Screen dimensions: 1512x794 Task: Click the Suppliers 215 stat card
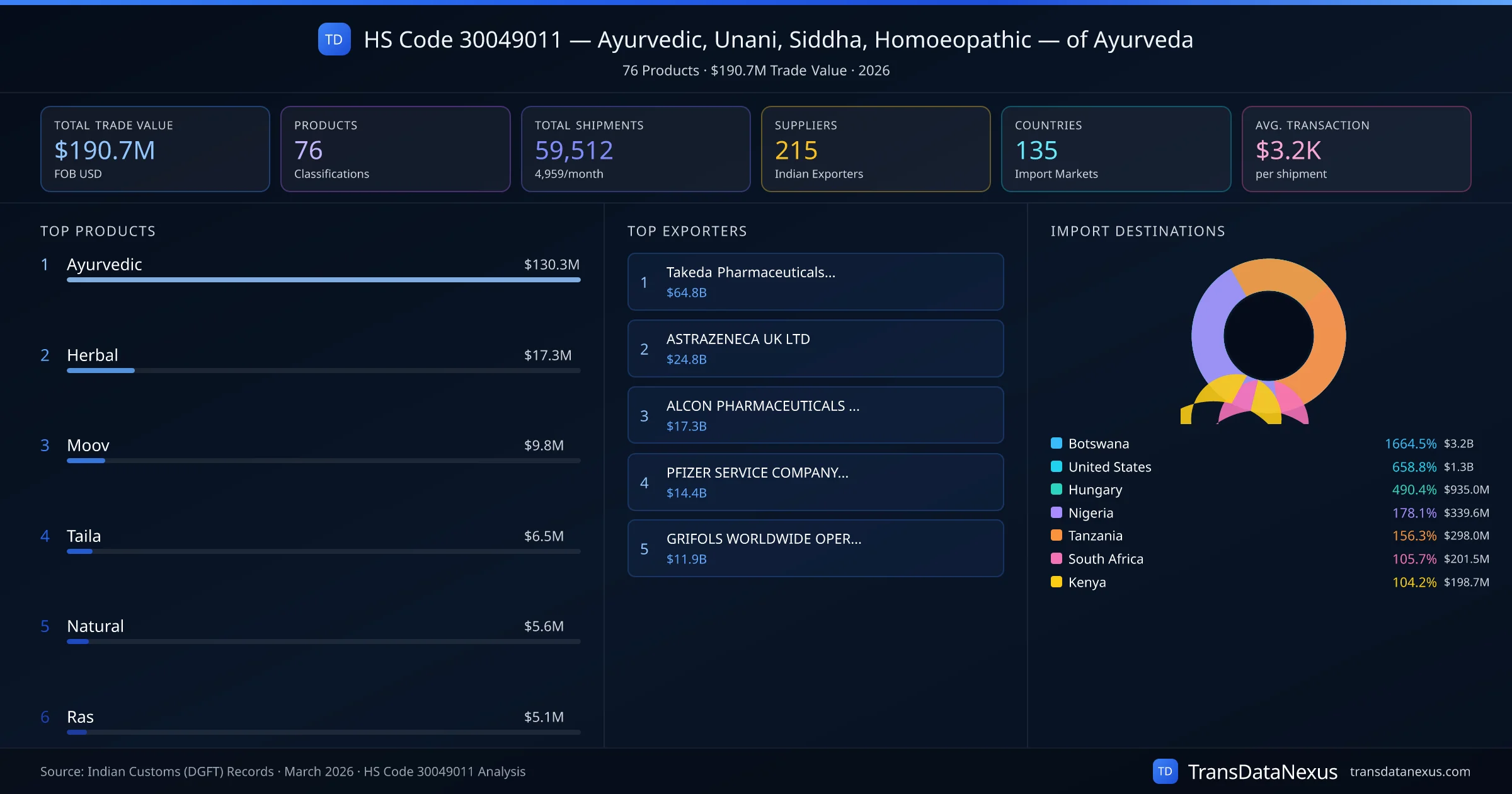point(875,149)
